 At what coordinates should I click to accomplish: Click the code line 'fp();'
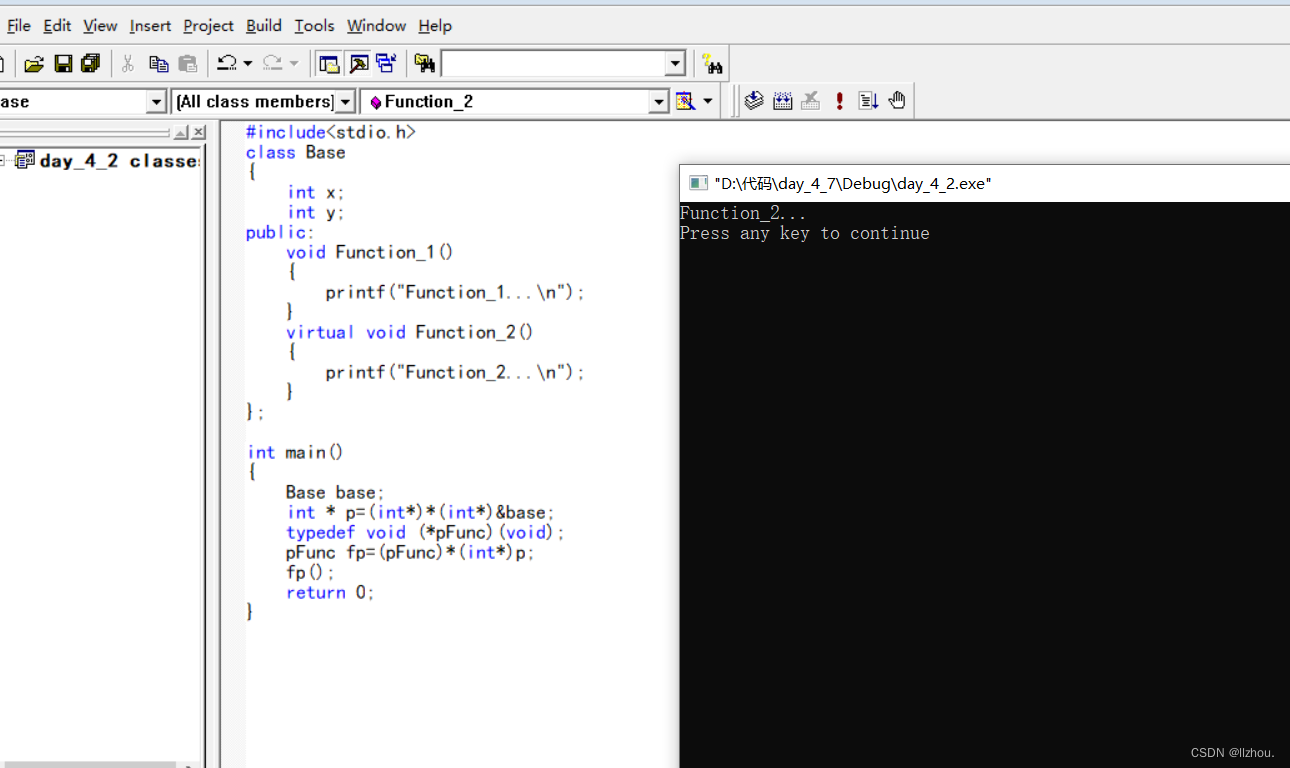[310, 572]
